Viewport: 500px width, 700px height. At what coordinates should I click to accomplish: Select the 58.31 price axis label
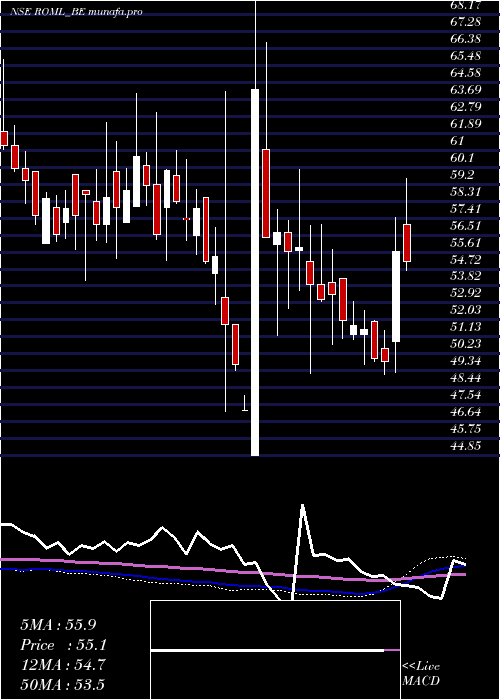tap(466, 192)
